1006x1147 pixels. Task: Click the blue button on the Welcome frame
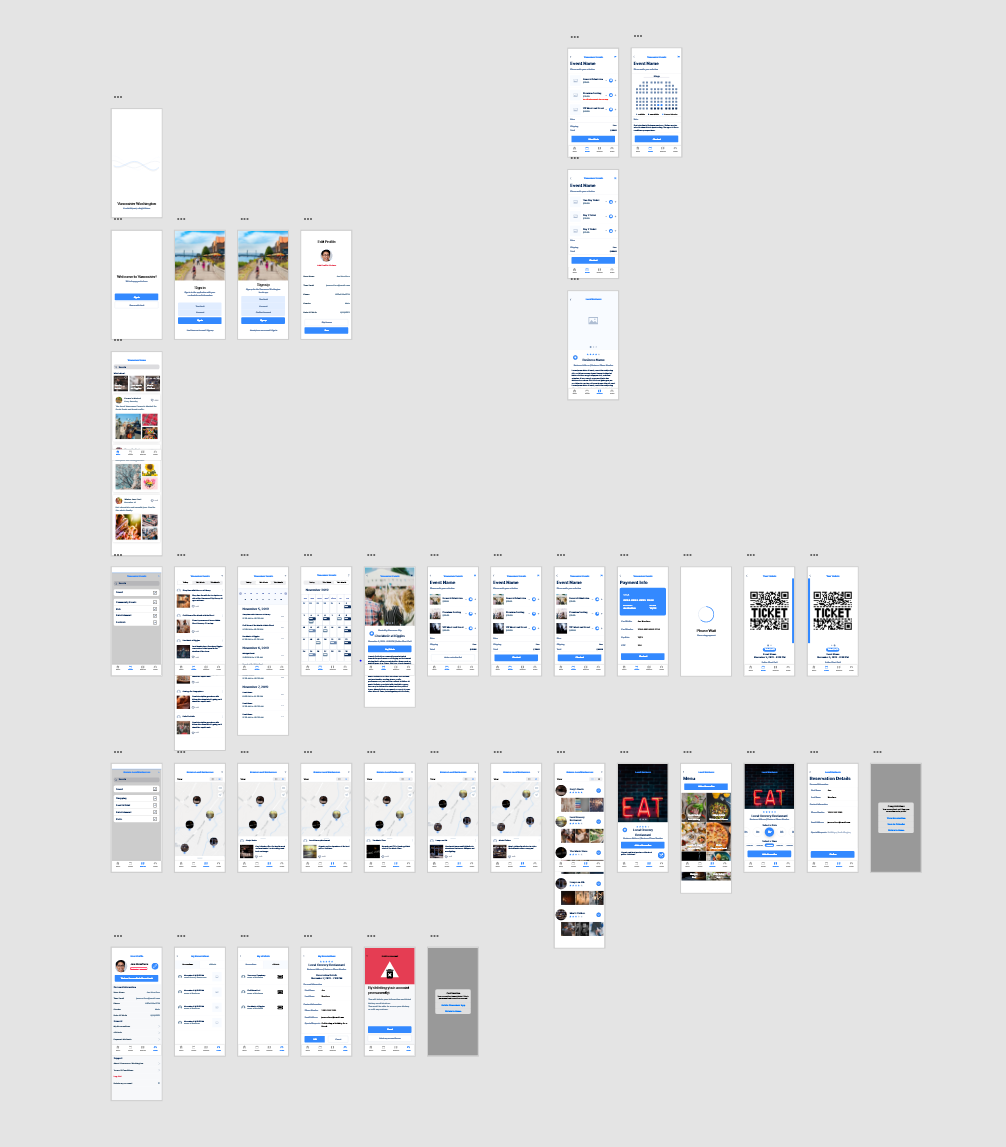click(x=137, y=297)
